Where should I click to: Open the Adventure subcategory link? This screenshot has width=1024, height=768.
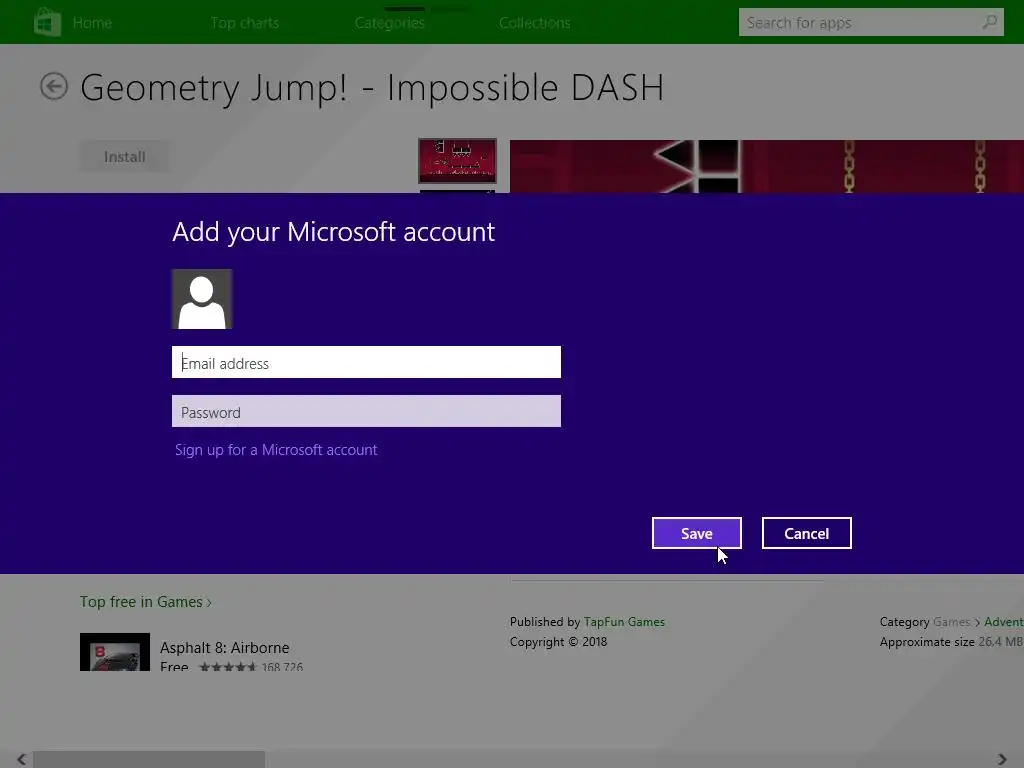(1004, 622)
